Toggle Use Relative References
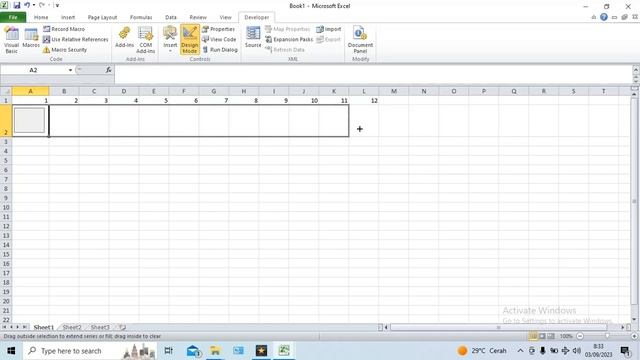The height and width of the screenshot is (360, 640). coord(76,39)
